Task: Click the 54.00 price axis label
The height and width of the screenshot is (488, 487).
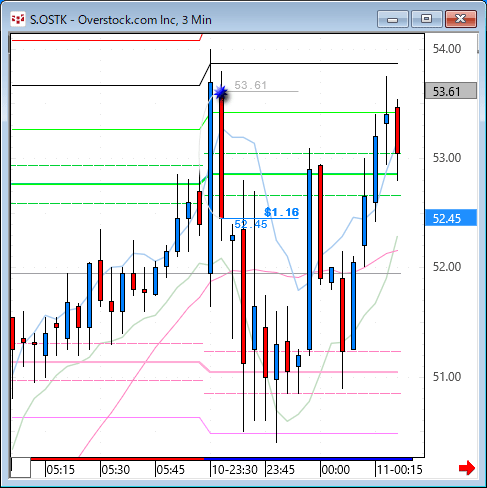Action: click(x=447, y=49)
